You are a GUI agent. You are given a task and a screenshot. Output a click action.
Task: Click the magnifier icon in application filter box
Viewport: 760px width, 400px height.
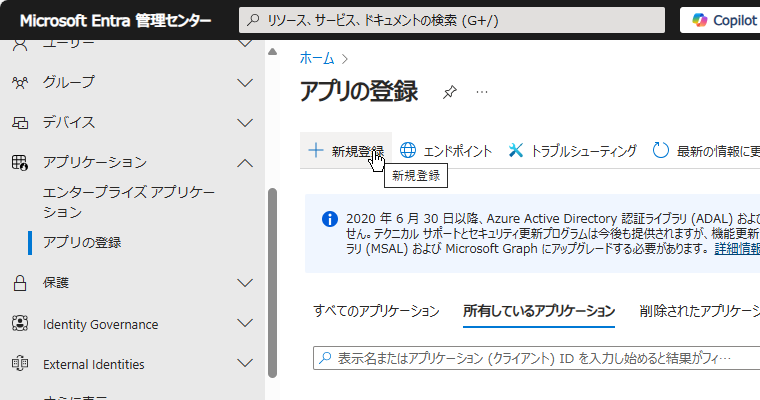pyautogui.click(x=325, y=358)
